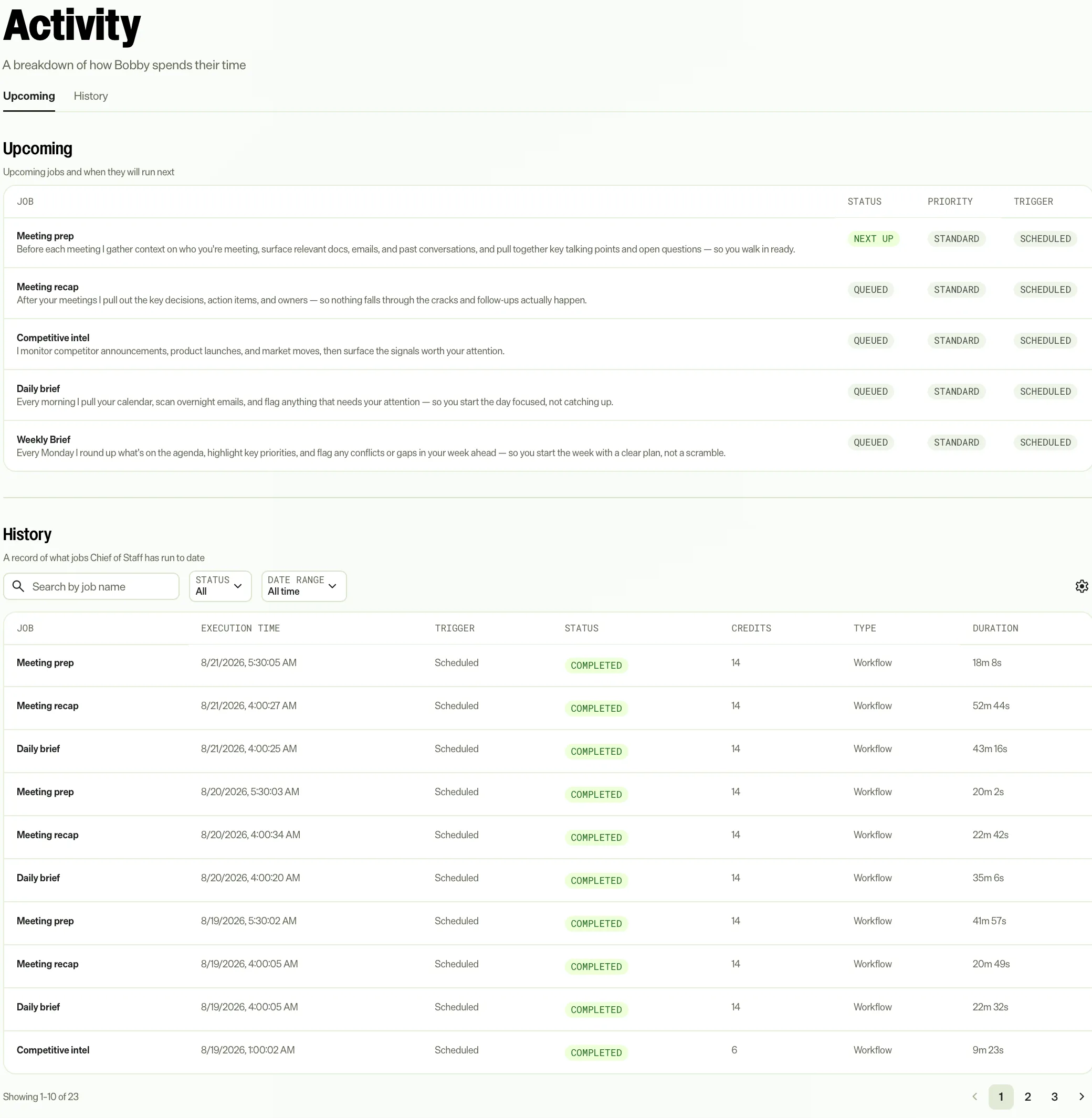
Task: Open the Status filter dropdown
Action: pyautogui.click(x=220, y=586)
